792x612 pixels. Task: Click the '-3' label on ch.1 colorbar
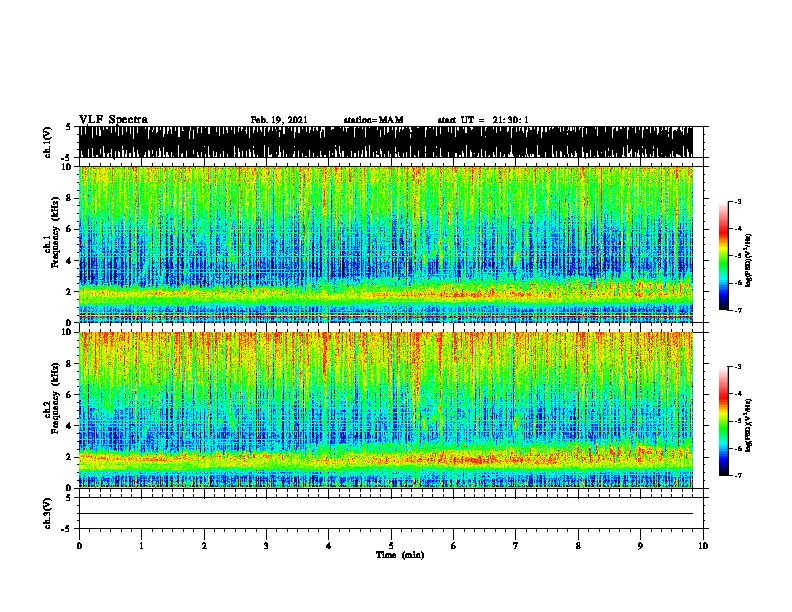[737, 201]
